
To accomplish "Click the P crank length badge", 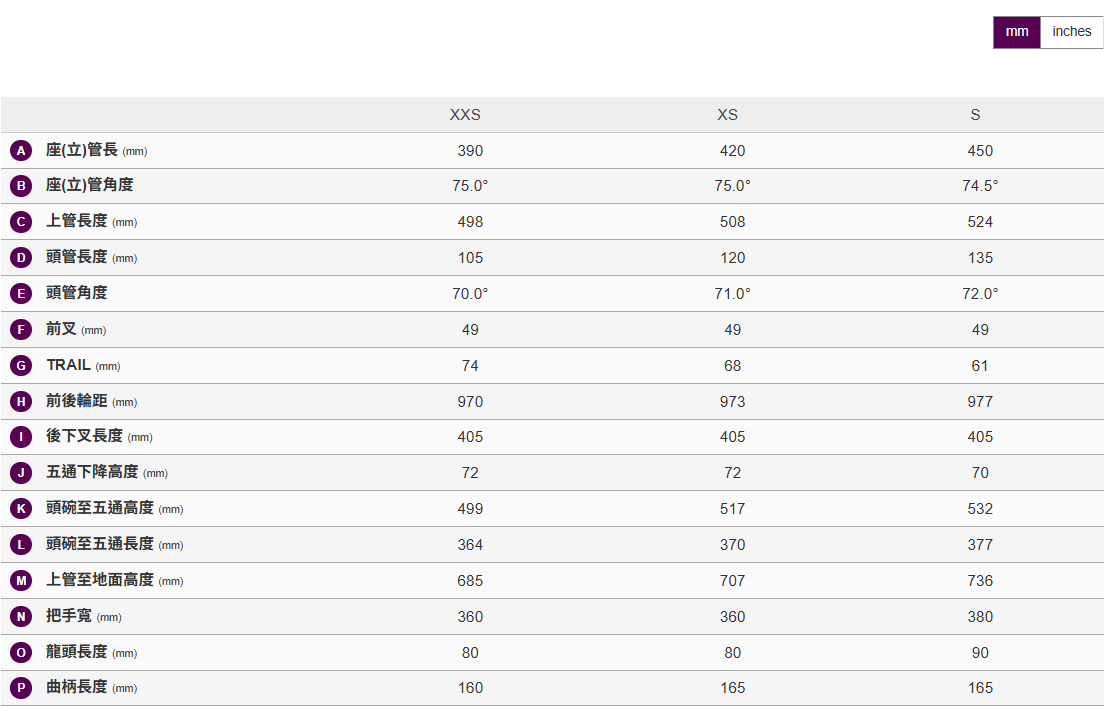I will pos(21,688).
